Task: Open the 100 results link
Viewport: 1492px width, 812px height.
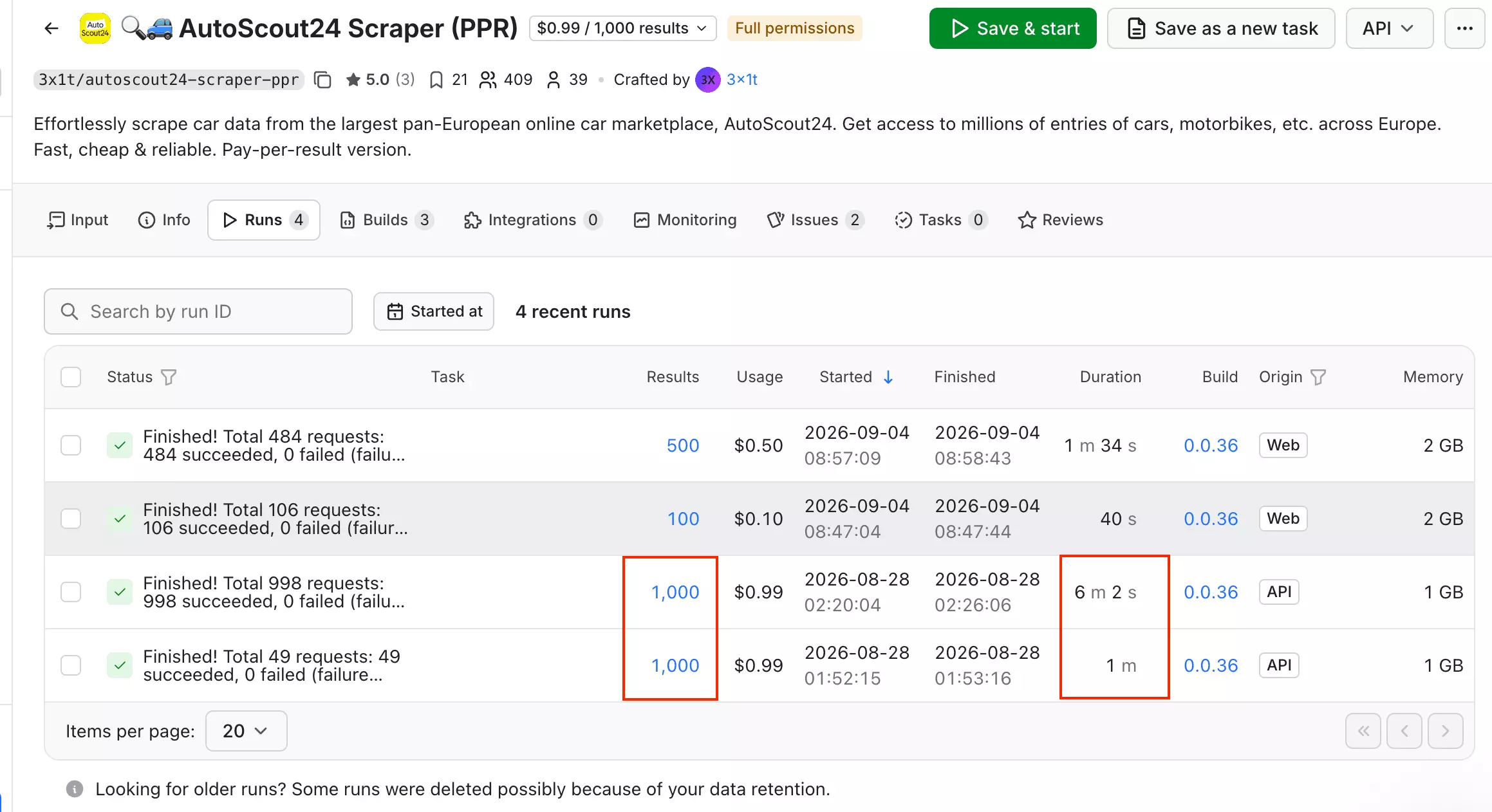Action: click(x=683, y=519)
